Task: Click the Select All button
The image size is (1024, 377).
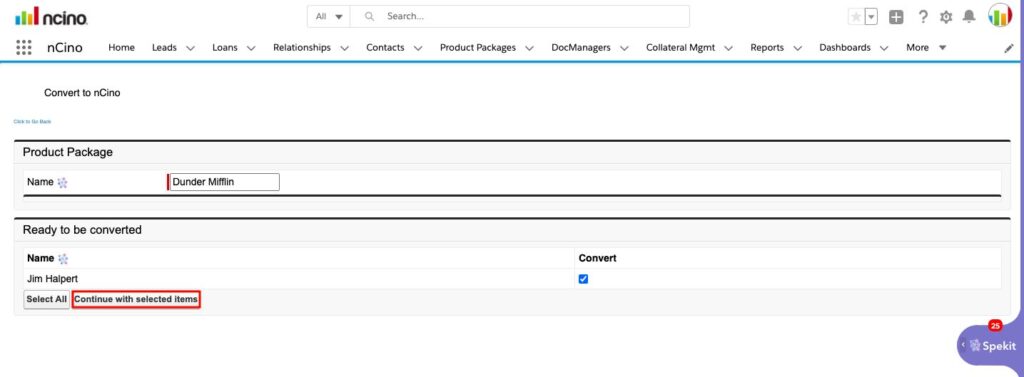Action: tap(46, 299)
